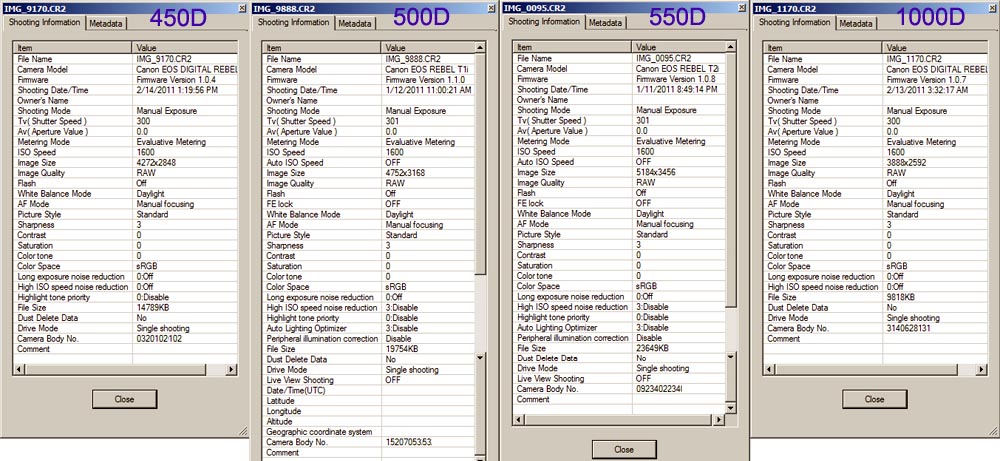Click the up scroll arrow in the IMG_0095.CR2 list
Screen dimensions: 1000x461
point(731,47)
